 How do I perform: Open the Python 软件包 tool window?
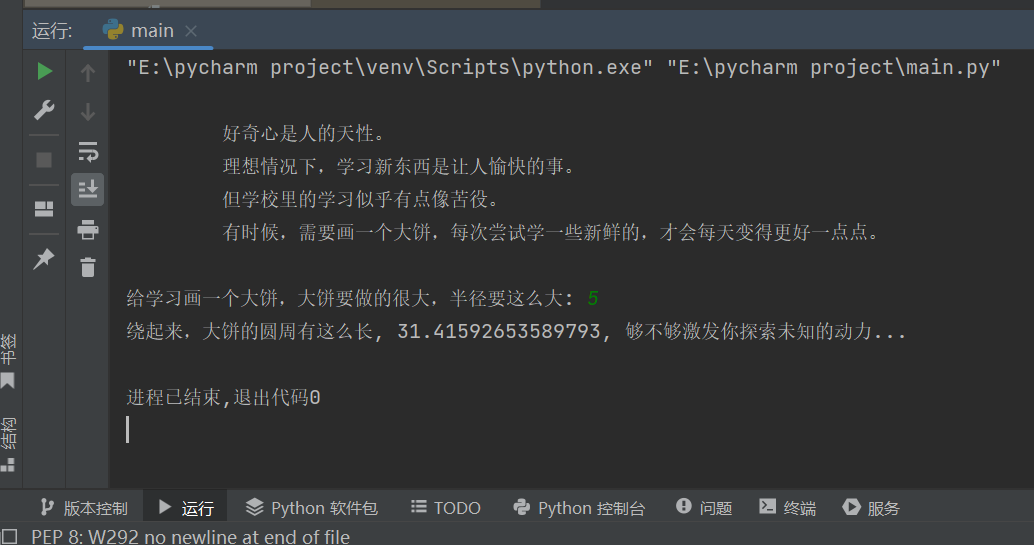point(311,508)
